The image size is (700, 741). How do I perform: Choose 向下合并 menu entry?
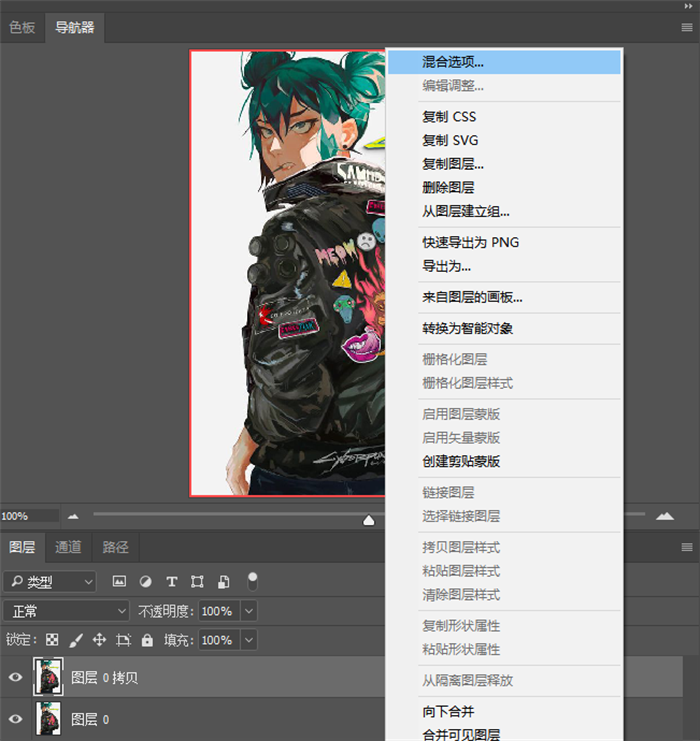point(504,711)
